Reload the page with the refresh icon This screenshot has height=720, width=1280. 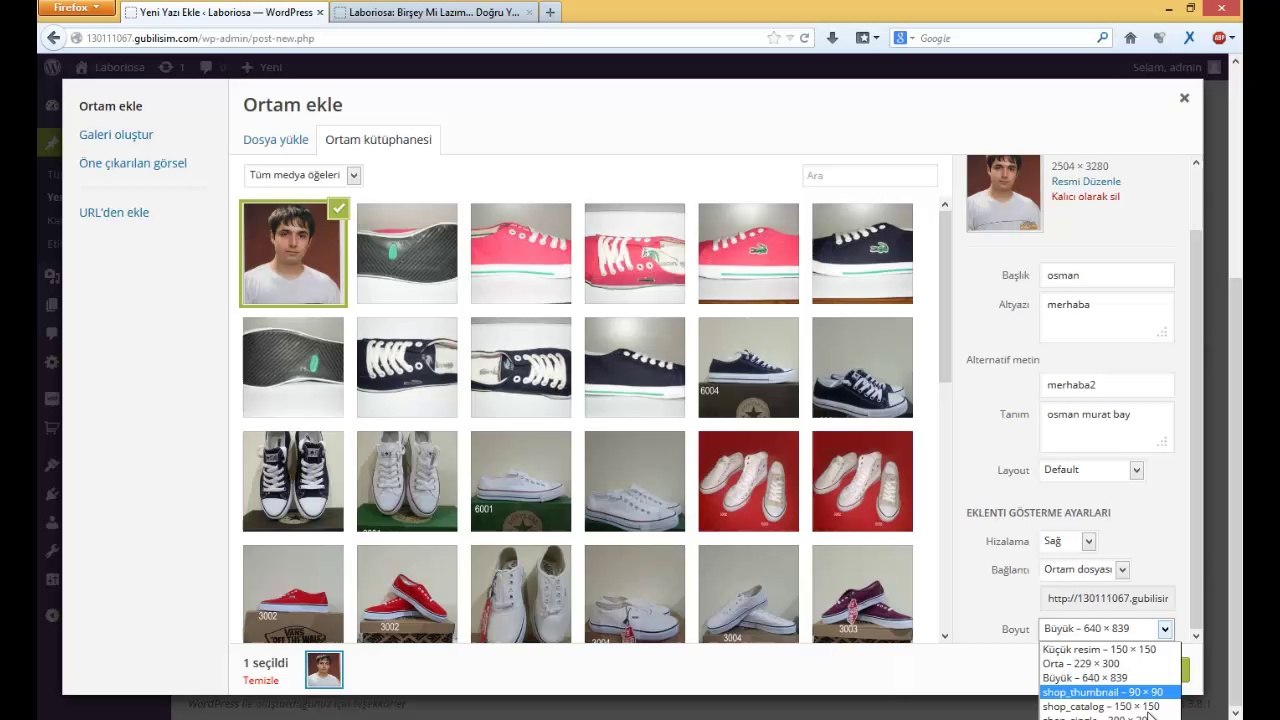804,38
